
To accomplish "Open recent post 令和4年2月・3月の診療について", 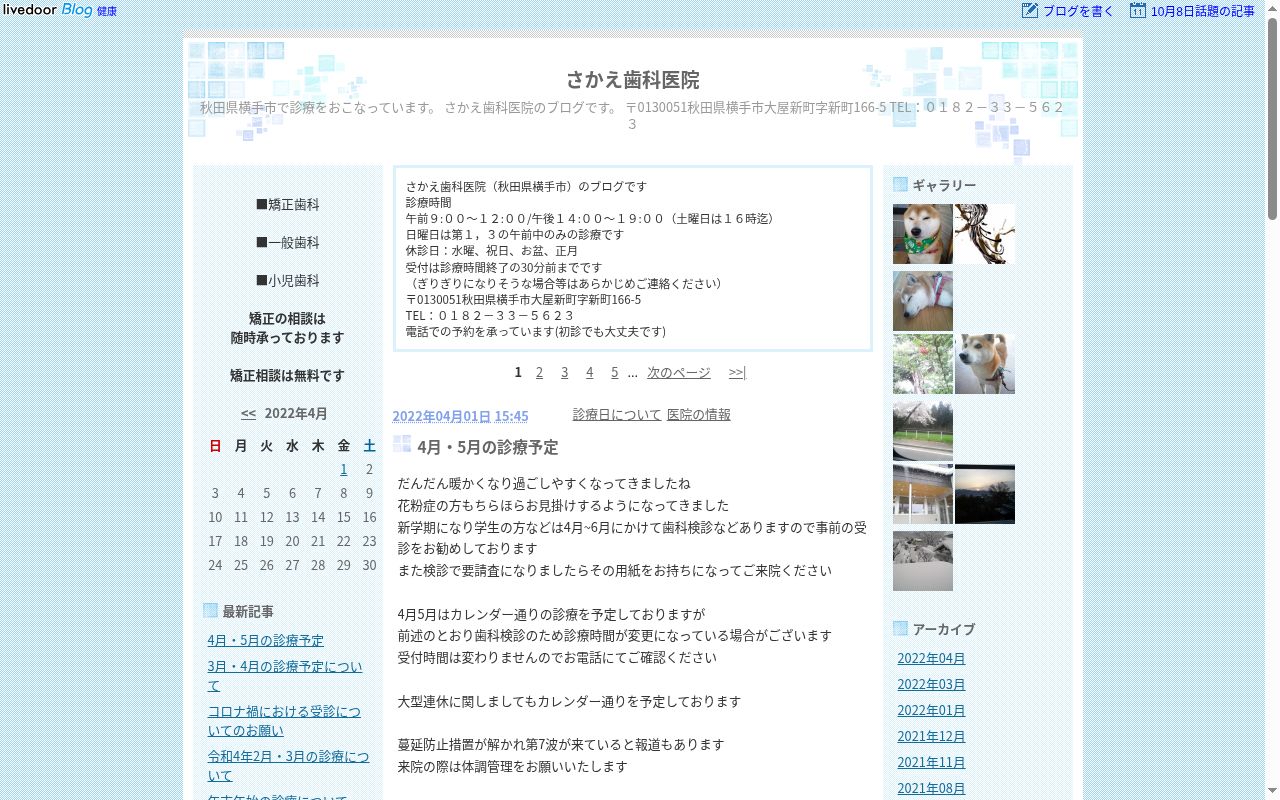I will click(x=288, y=766).
